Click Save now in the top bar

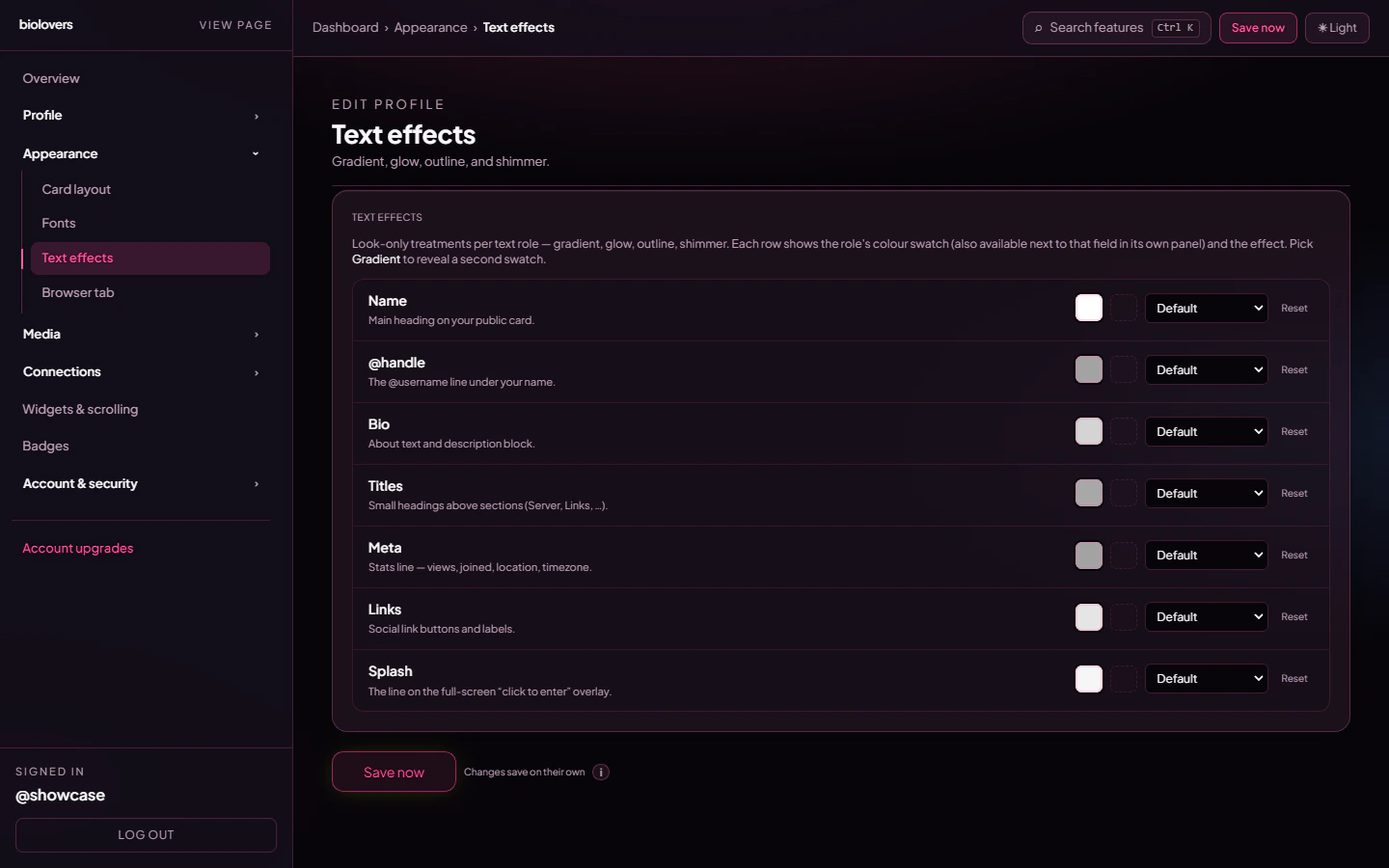tap(1258, 28)
